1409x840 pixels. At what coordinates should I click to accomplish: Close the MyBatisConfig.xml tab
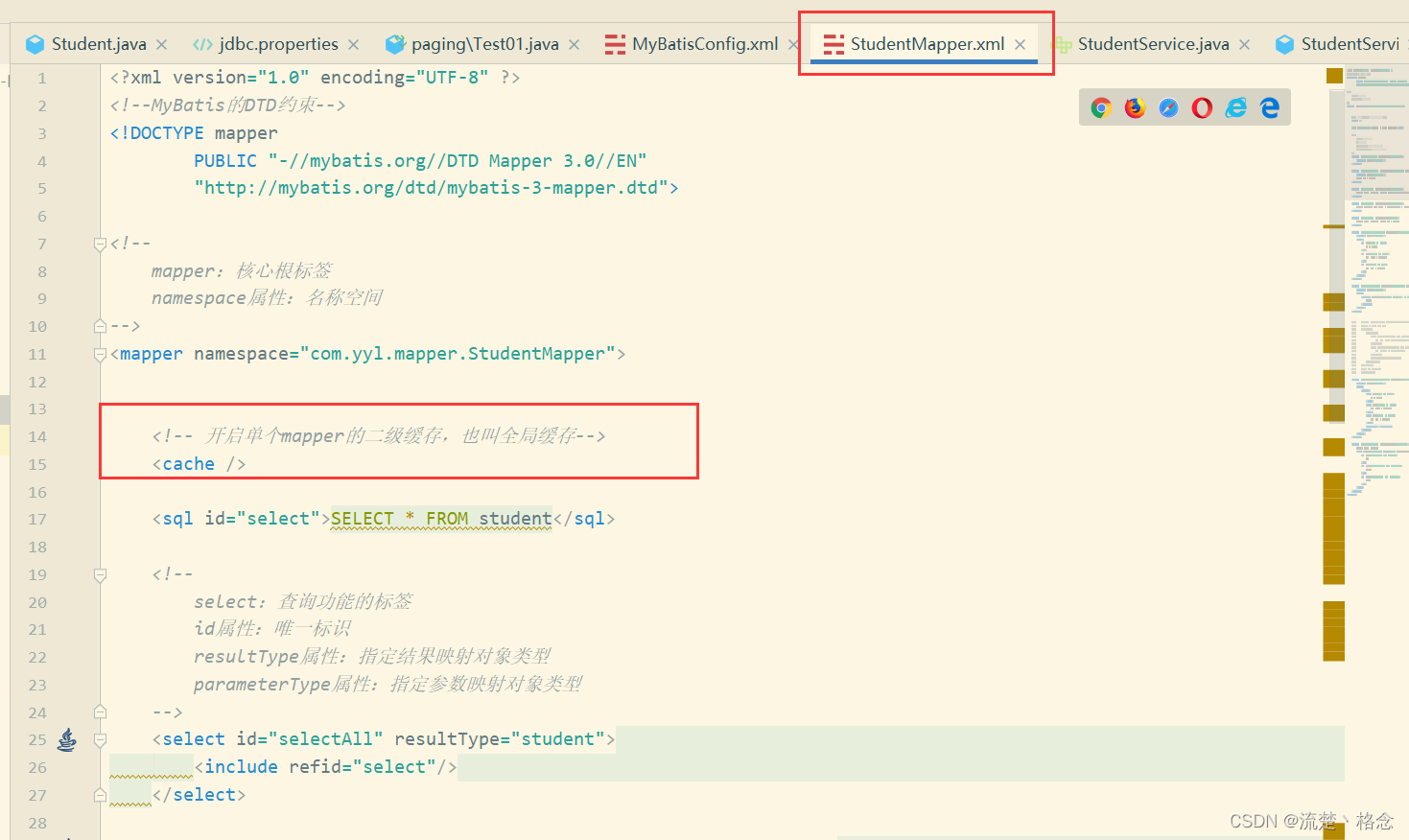pyautogui.click(x=793, y=45)
